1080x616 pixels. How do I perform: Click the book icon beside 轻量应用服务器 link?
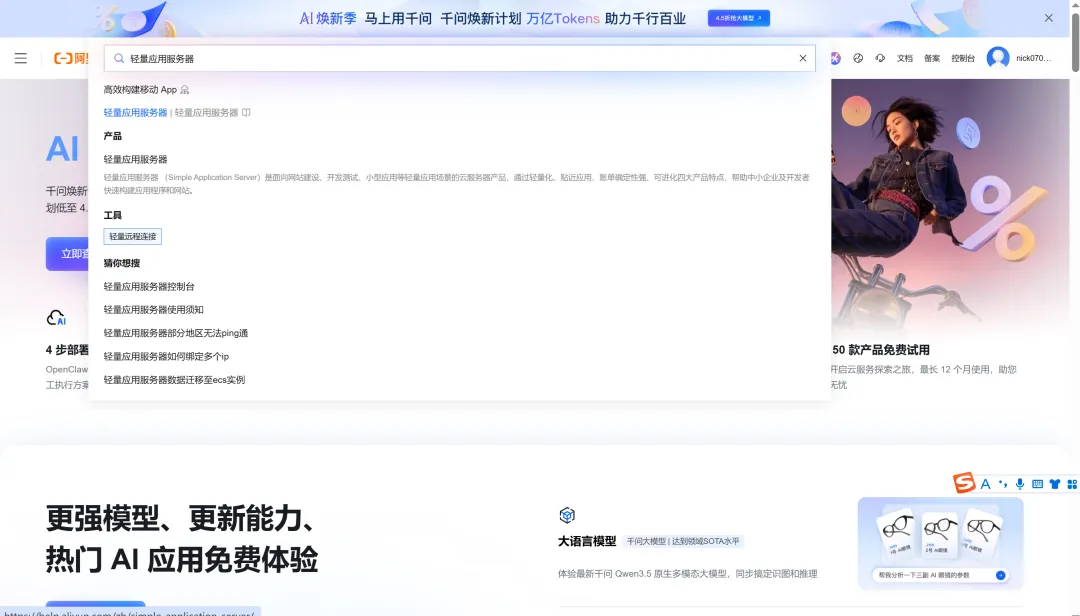point(246,112)
